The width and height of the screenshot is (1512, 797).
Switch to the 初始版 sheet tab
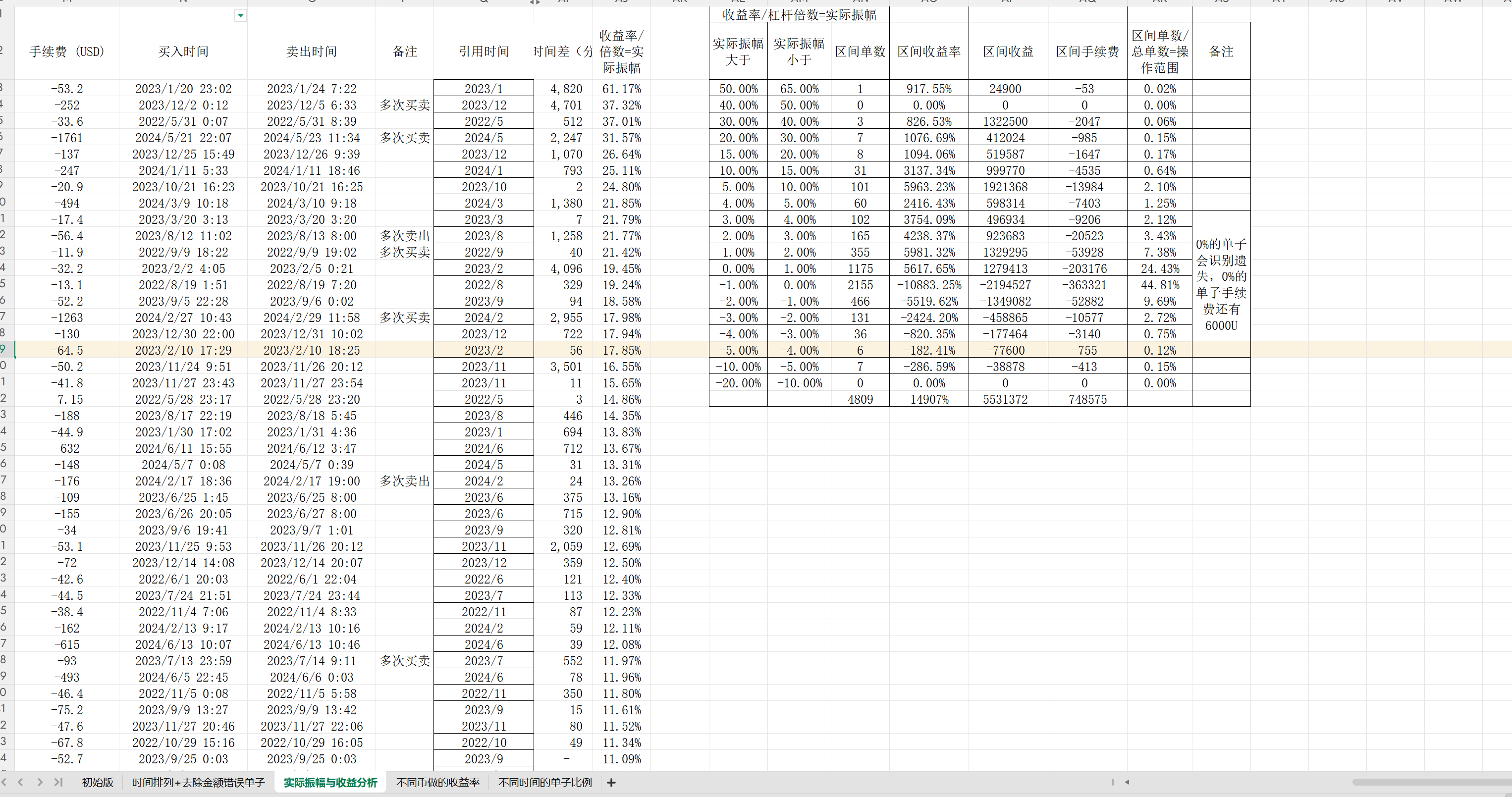98,782
